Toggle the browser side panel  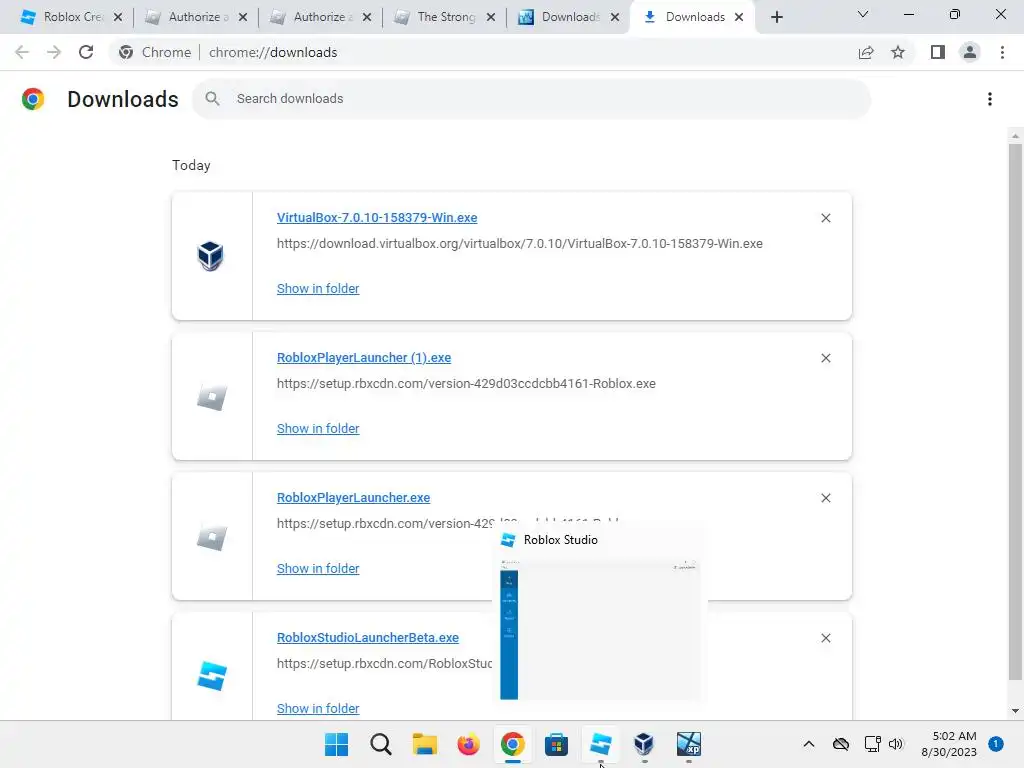pos(938,52)
